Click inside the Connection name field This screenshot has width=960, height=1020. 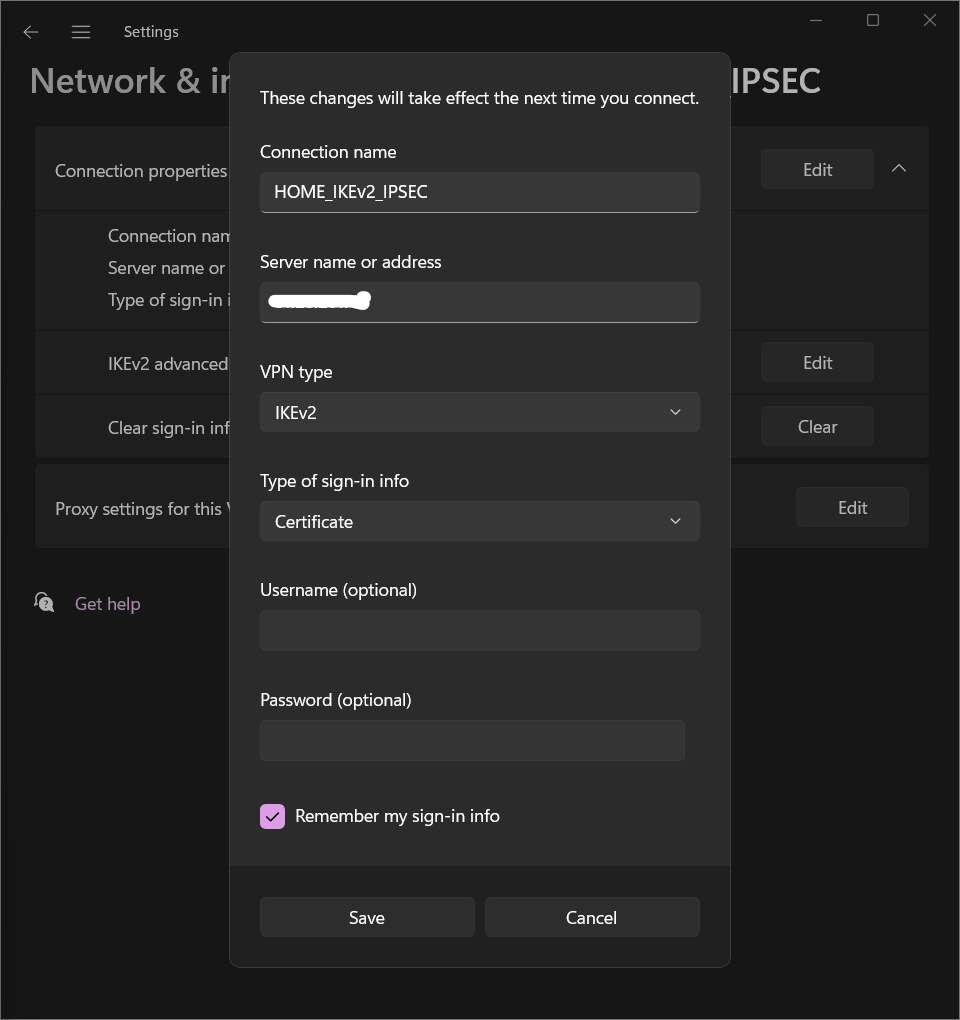coord(479,191)
